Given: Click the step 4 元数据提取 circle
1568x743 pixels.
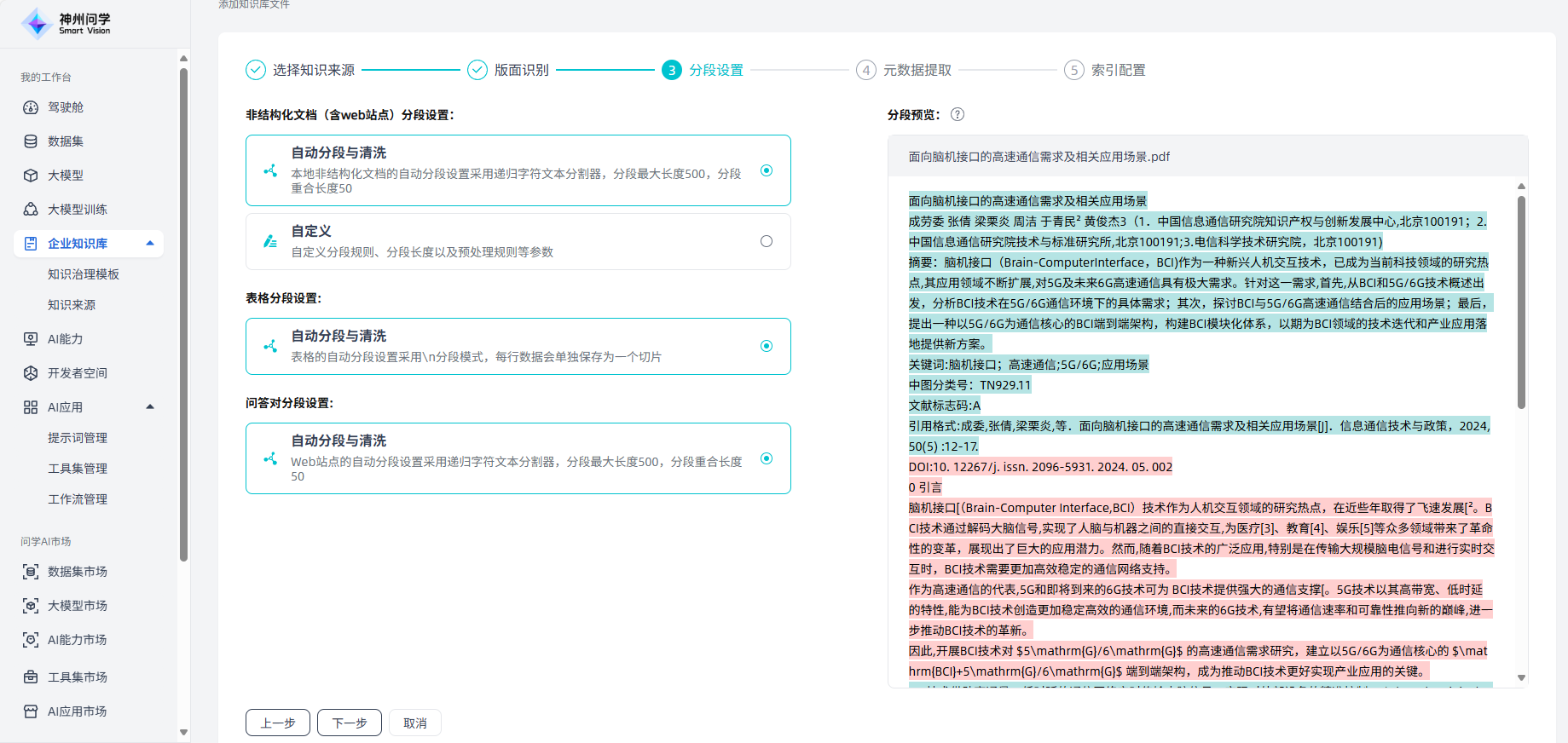Looking at the screenshot, I should click(866, 70).
